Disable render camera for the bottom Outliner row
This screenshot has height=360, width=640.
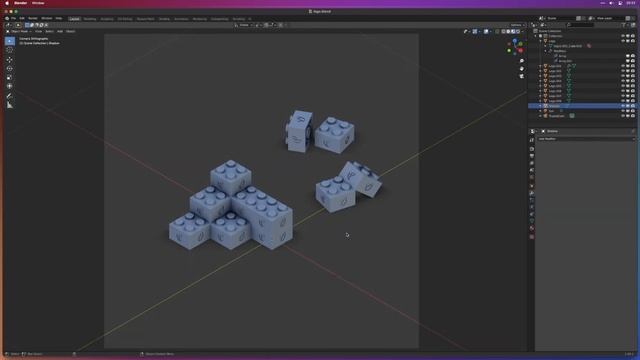point(633,116)
